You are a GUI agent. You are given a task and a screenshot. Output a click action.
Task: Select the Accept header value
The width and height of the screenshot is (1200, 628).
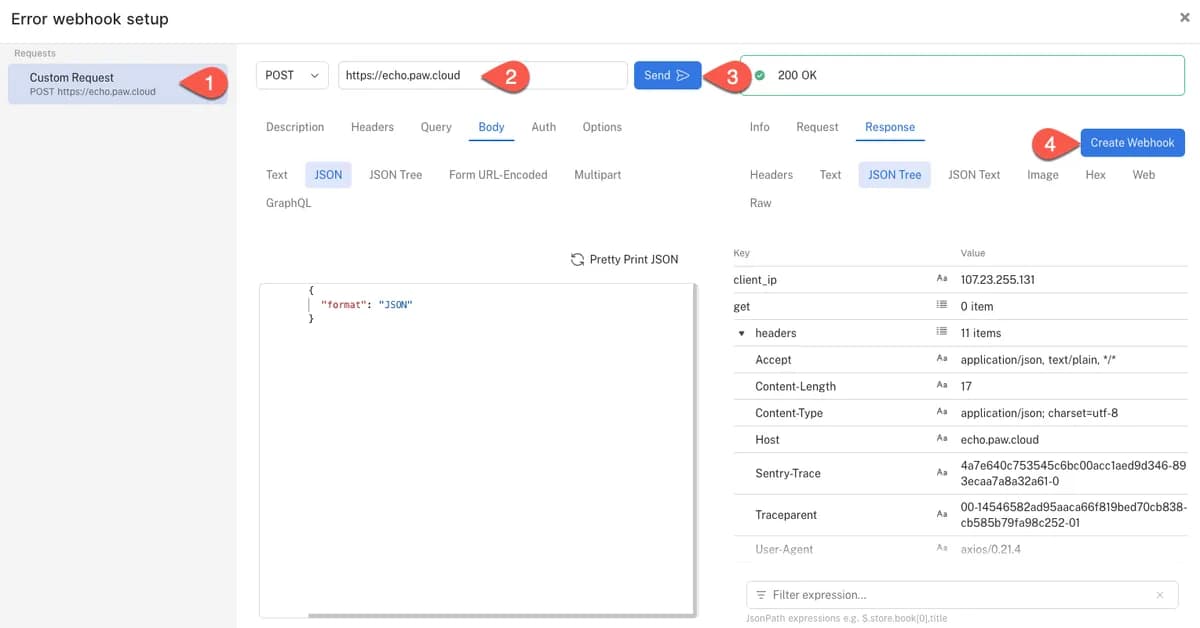tap(1038, 359)
